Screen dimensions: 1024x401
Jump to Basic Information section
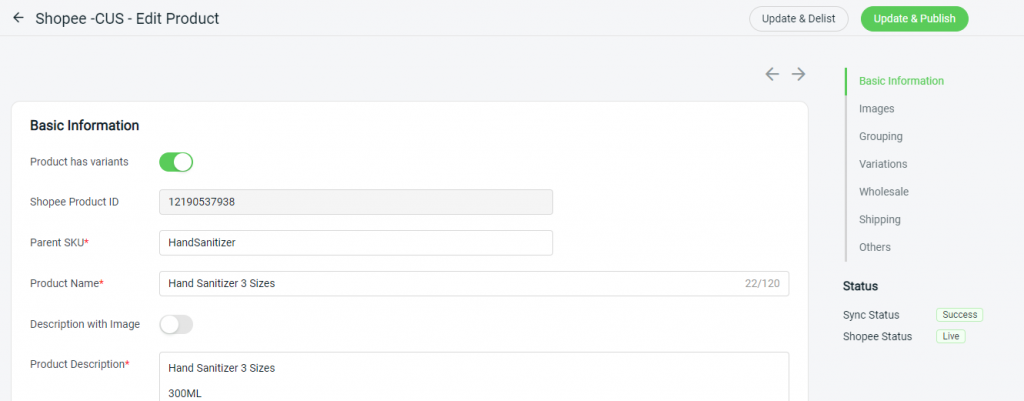pos(901,81)
